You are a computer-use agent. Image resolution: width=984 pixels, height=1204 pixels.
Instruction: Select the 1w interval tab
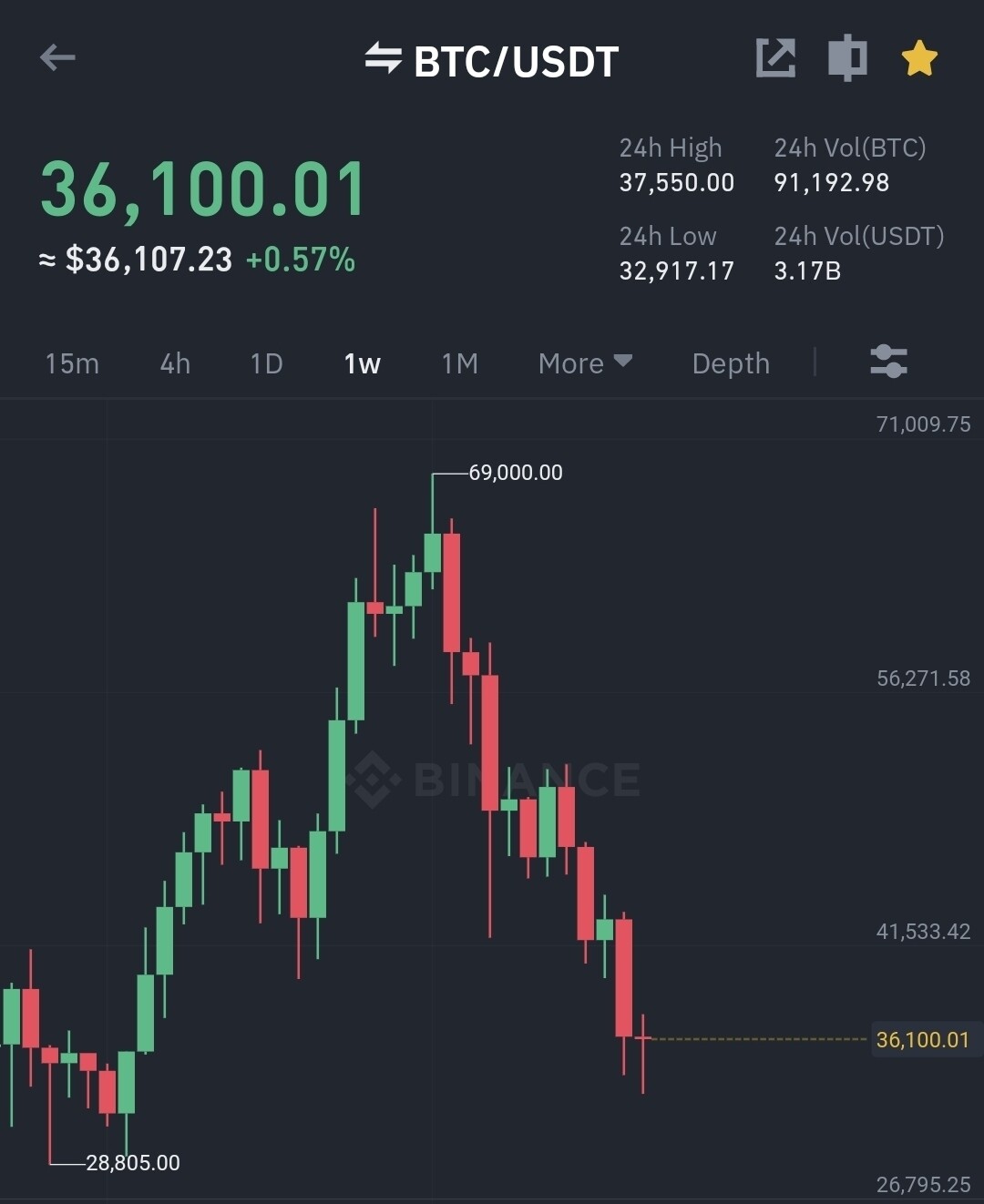point(362,363)
